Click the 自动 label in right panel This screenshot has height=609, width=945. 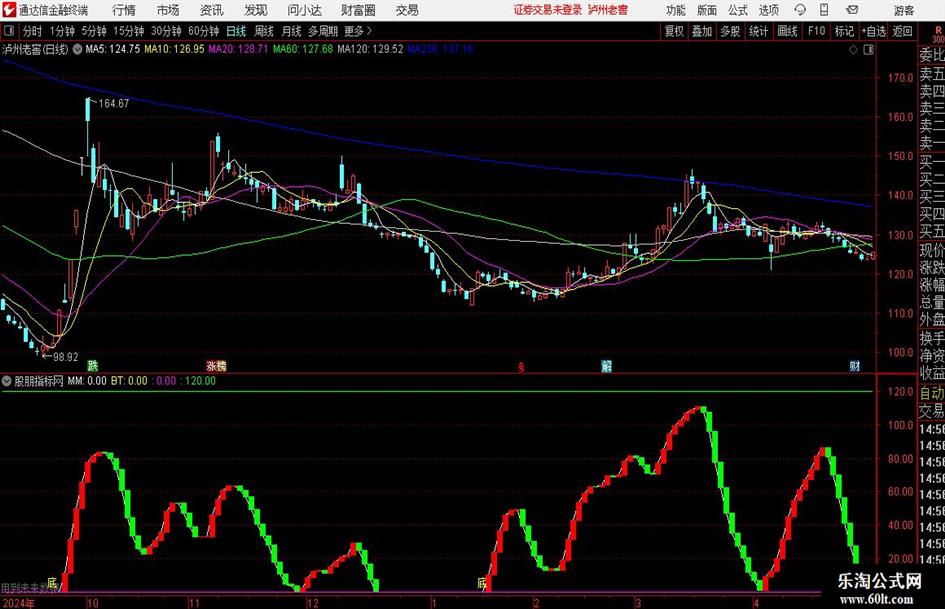tap(932, 393)
